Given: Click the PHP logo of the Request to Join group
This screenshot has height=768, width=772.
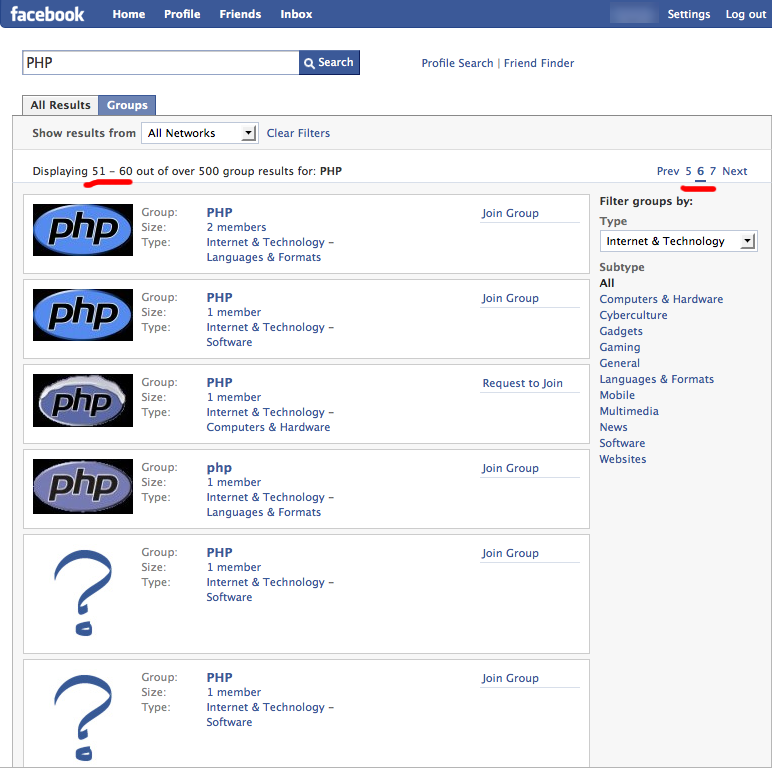Looking at the screenshot, I should tap(83, 400).
